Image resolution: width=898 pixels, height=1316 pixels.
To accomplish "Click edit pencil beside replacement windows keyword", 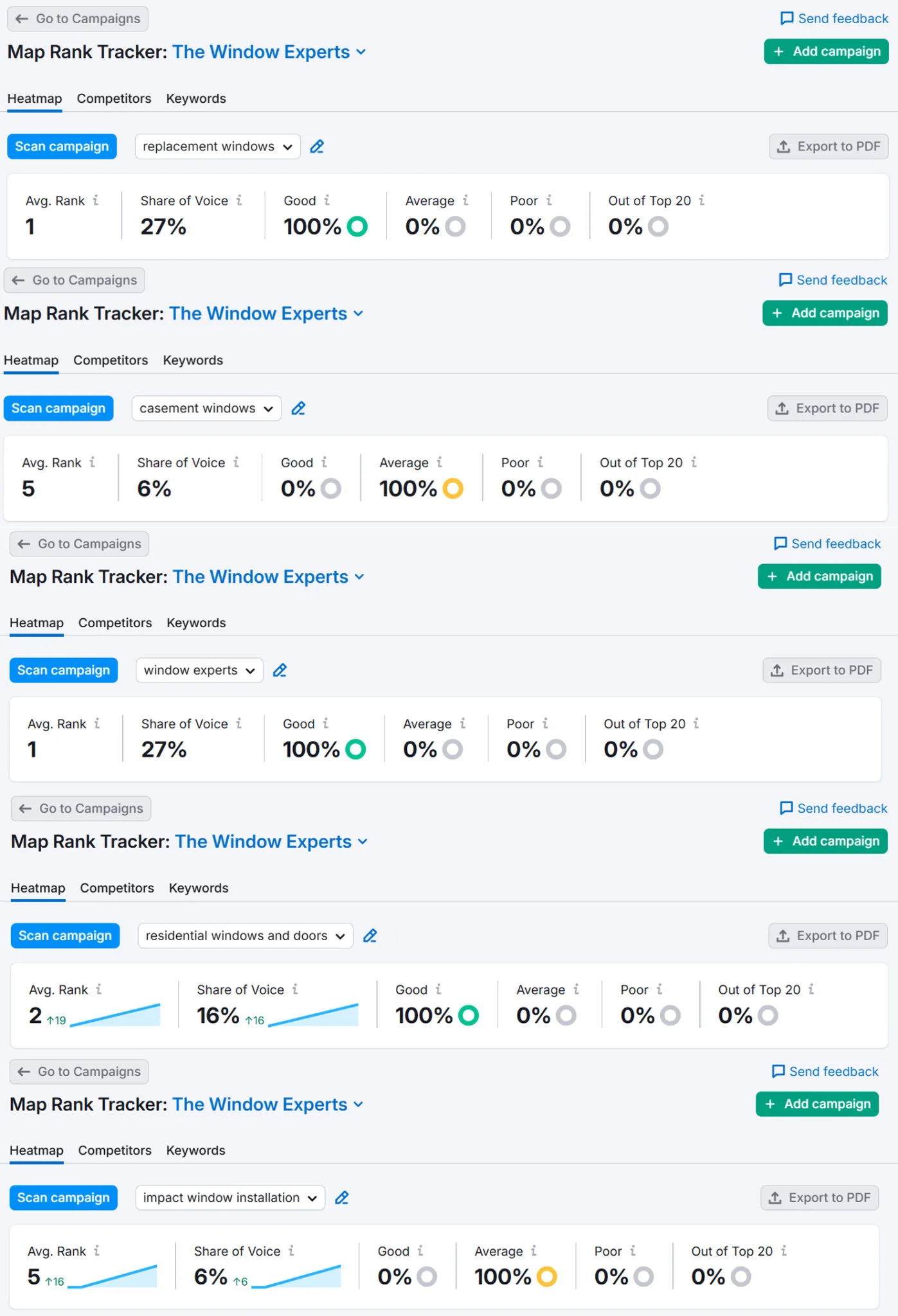I will point(317,147).
